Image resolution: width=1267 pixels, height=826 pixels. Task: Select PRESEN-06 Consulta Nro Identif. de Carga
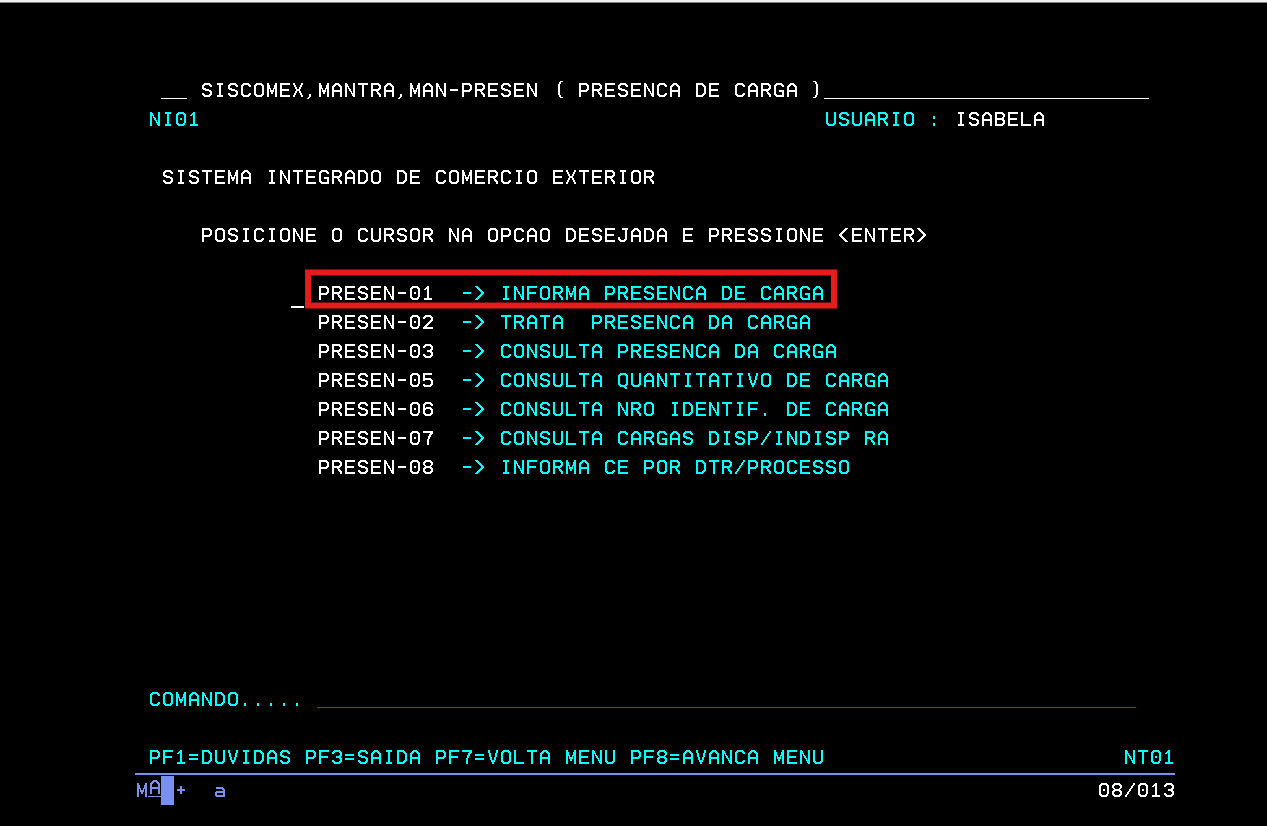coord(603,409)
